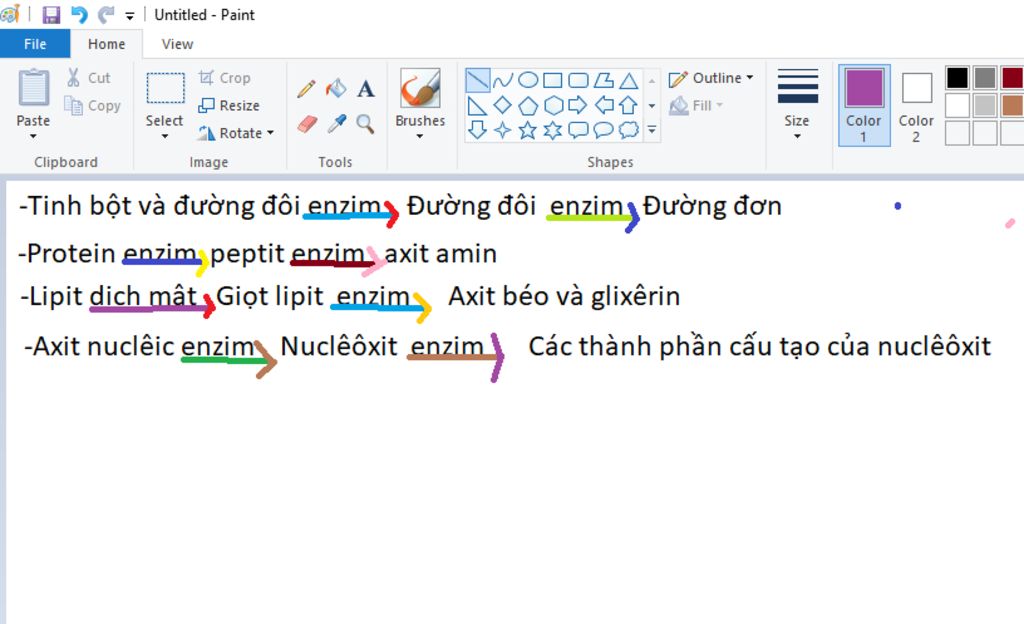Image resolution: width=1024 pixels, height=624 pixels.
Task: Open the Resize dialog
Action: click(229, 105)
